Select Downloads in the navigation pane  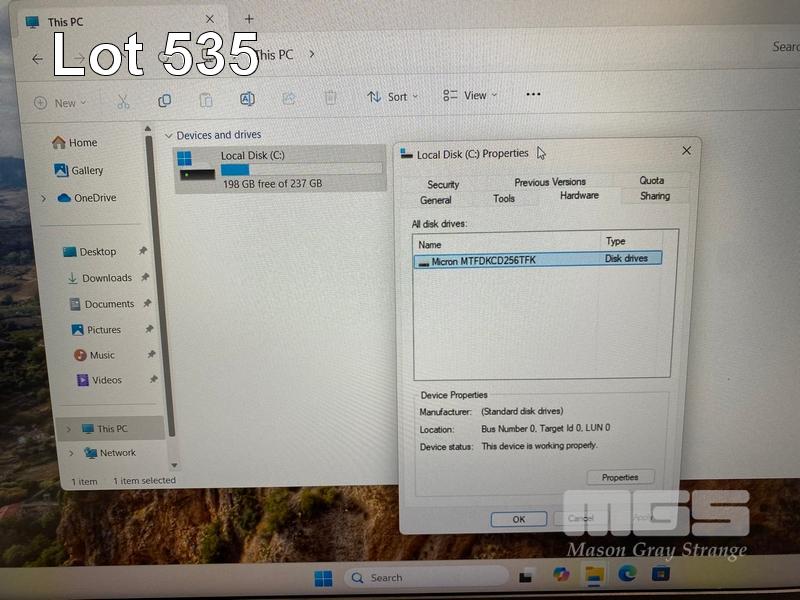coord(106,278)
